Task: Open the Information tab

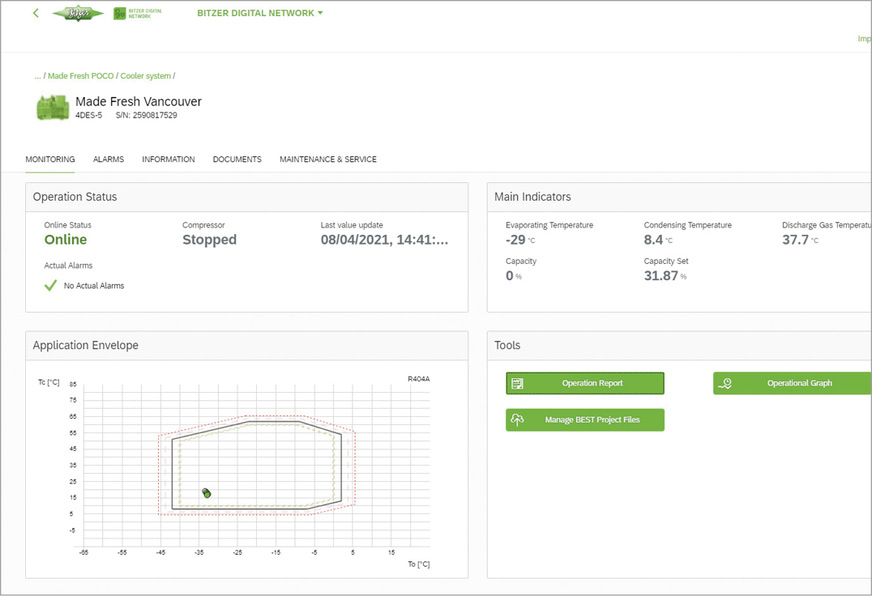Action: (168, 159)
